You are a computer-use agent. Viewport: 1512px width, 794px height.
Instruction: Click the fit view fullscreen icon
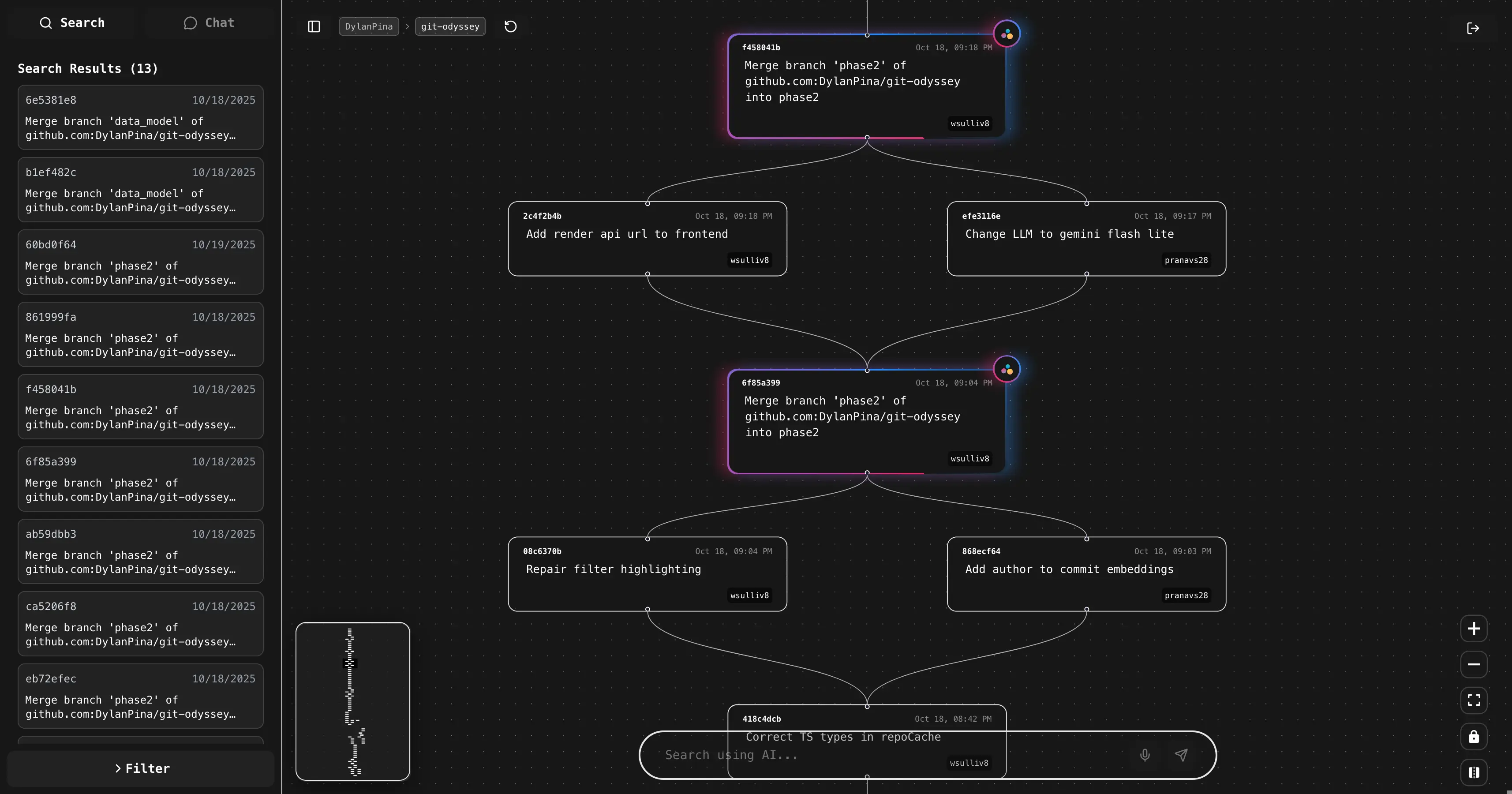(x=1473, y=700)
